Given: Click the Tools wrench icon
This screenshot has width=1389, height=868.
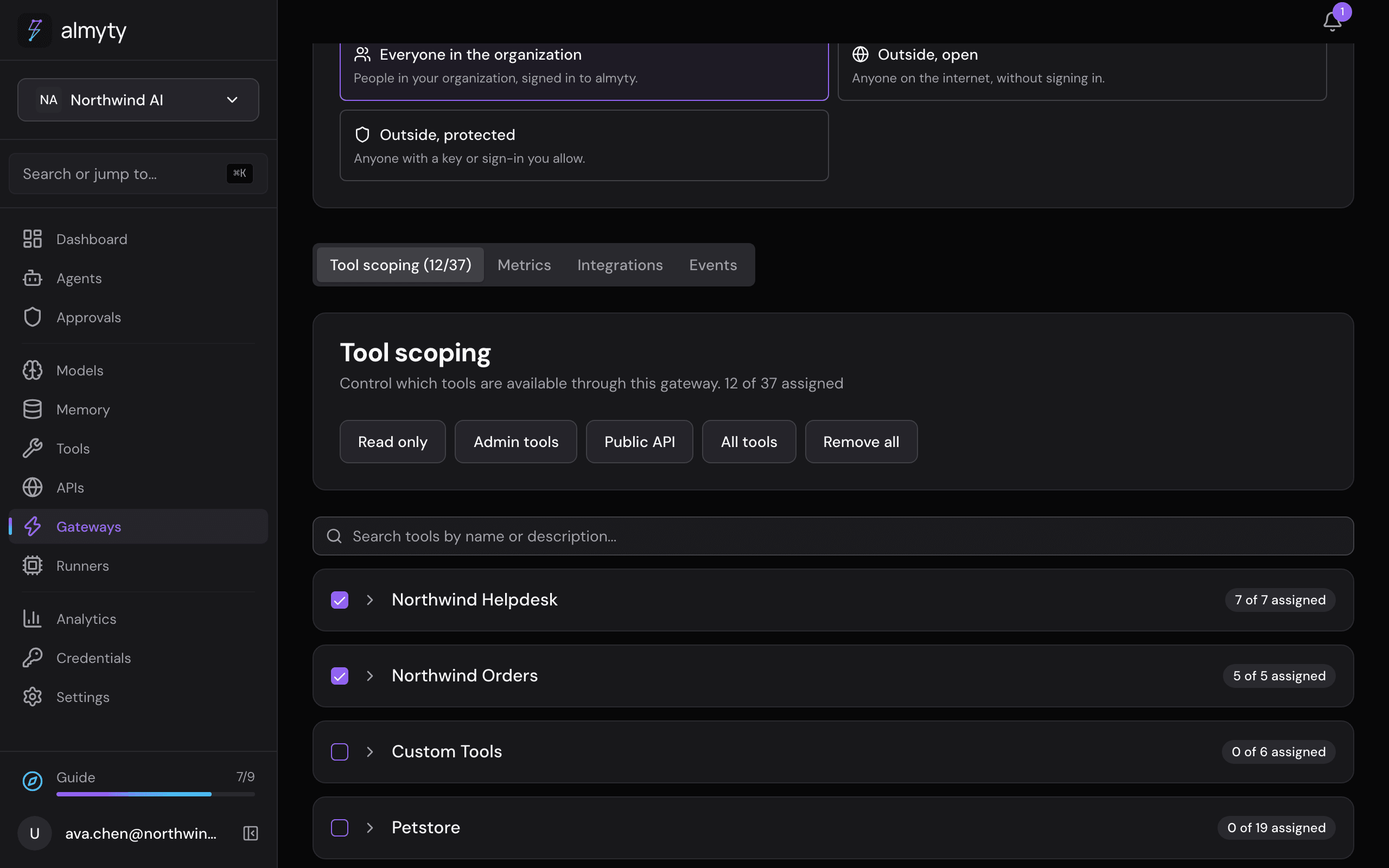Looking at the screenshot, I should click(32, 448).
